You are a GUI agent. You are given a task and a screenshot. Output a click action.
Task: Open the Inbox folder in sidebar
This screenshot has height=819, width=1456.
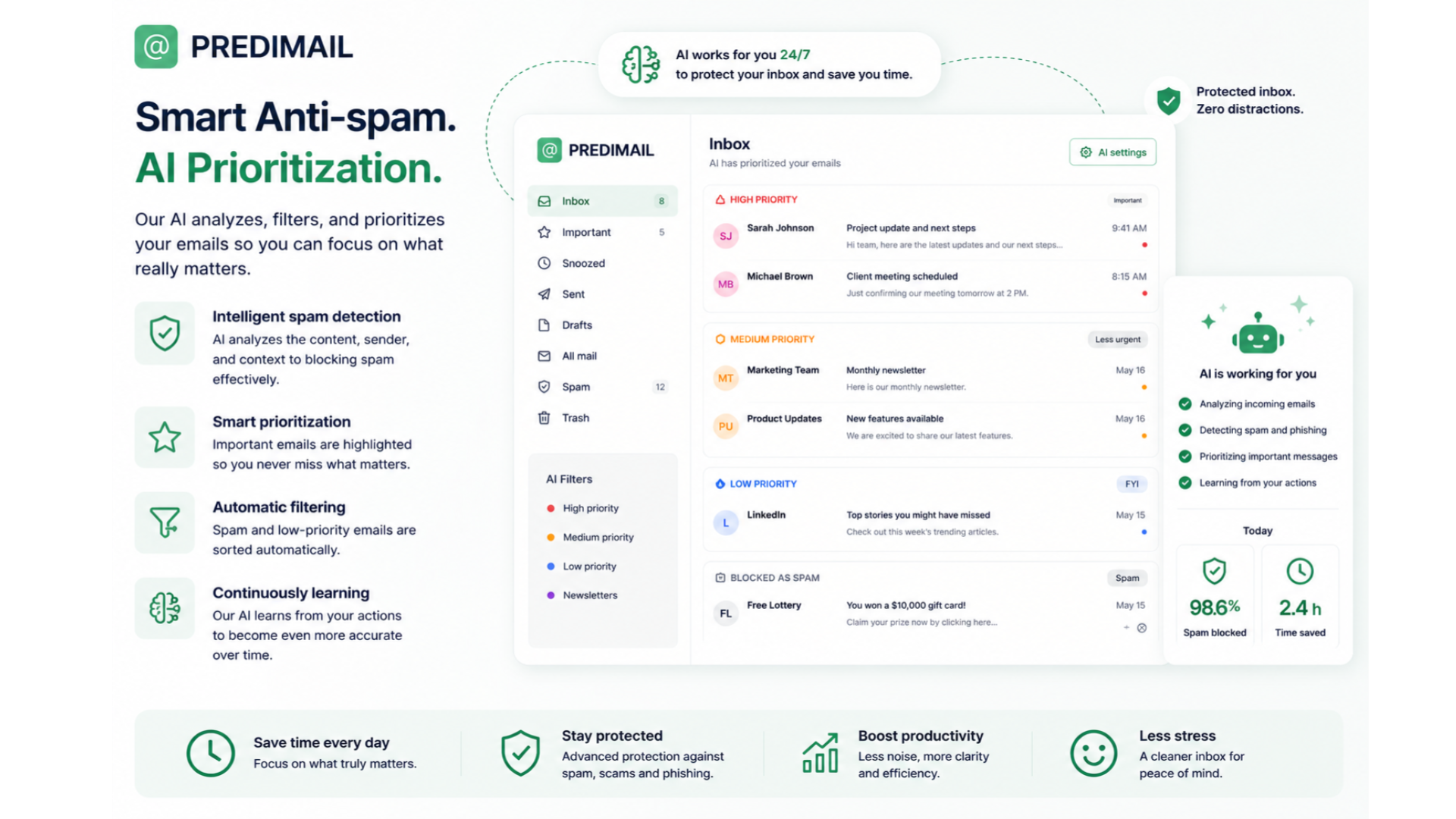click(602, 201)
